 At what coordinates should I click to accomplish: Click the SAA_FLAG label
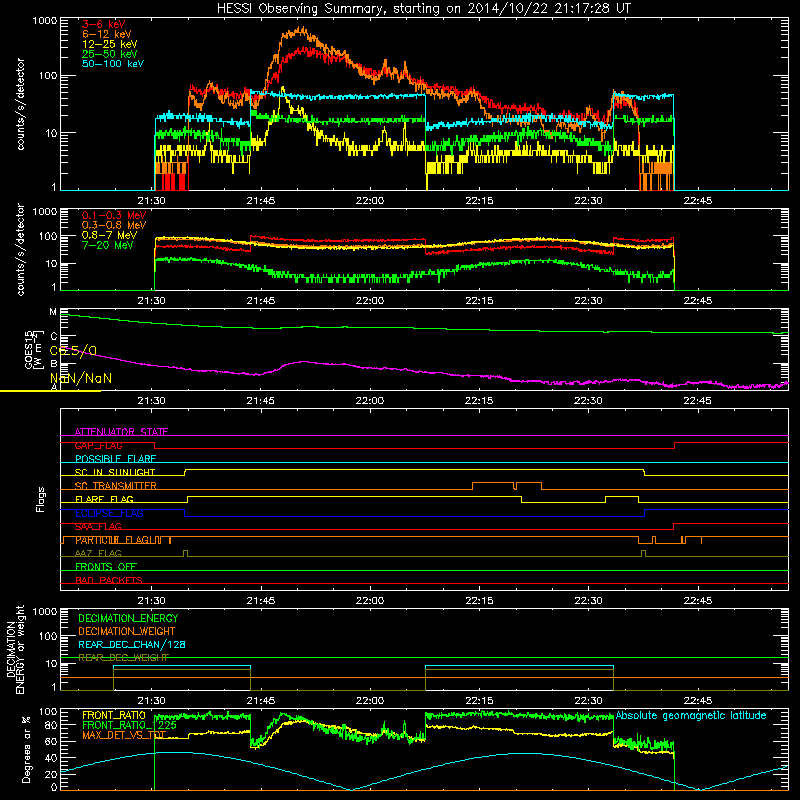[98, 527]
